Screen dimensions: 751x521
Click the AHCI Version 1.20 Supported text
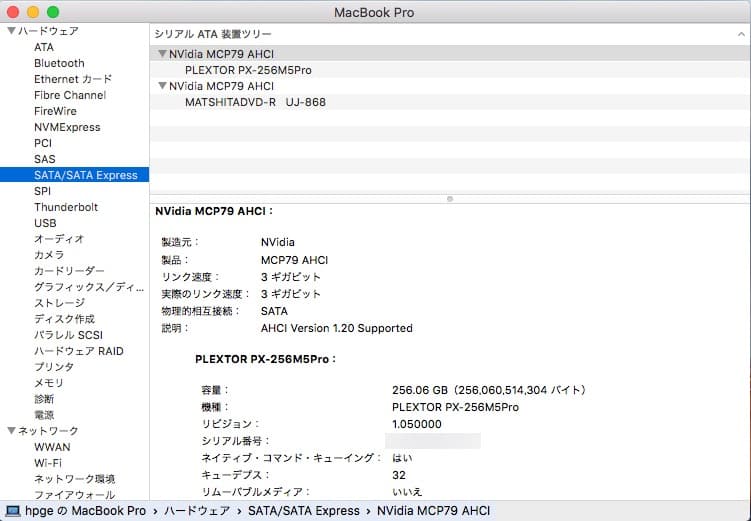coord(337,328)
